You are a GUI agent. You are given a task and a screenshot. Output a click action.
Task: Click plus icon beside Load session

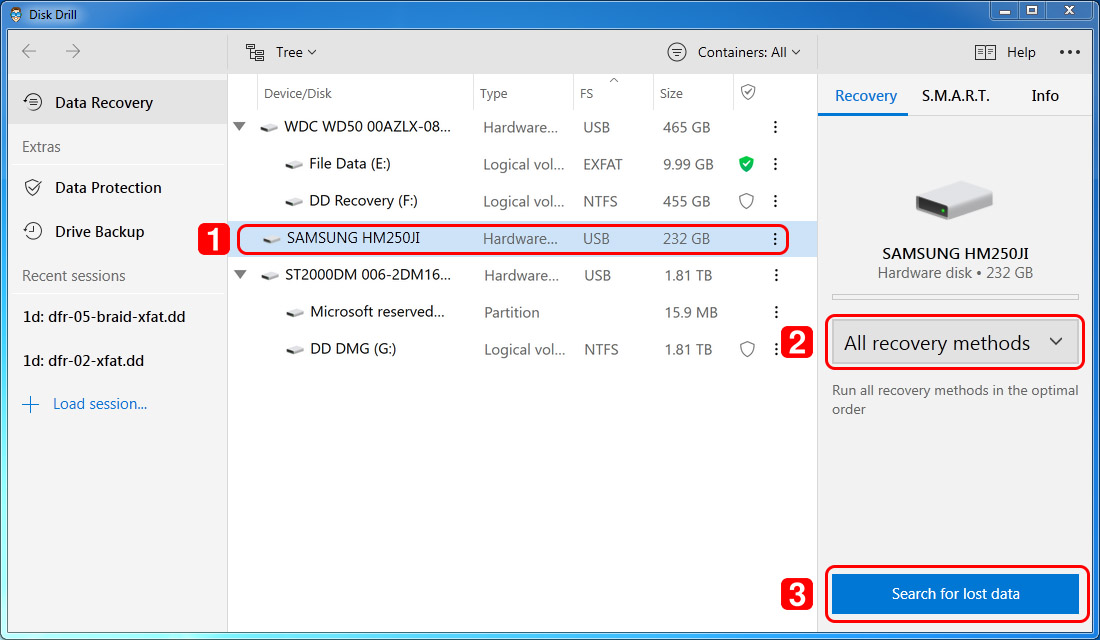[x=31, y=404]
